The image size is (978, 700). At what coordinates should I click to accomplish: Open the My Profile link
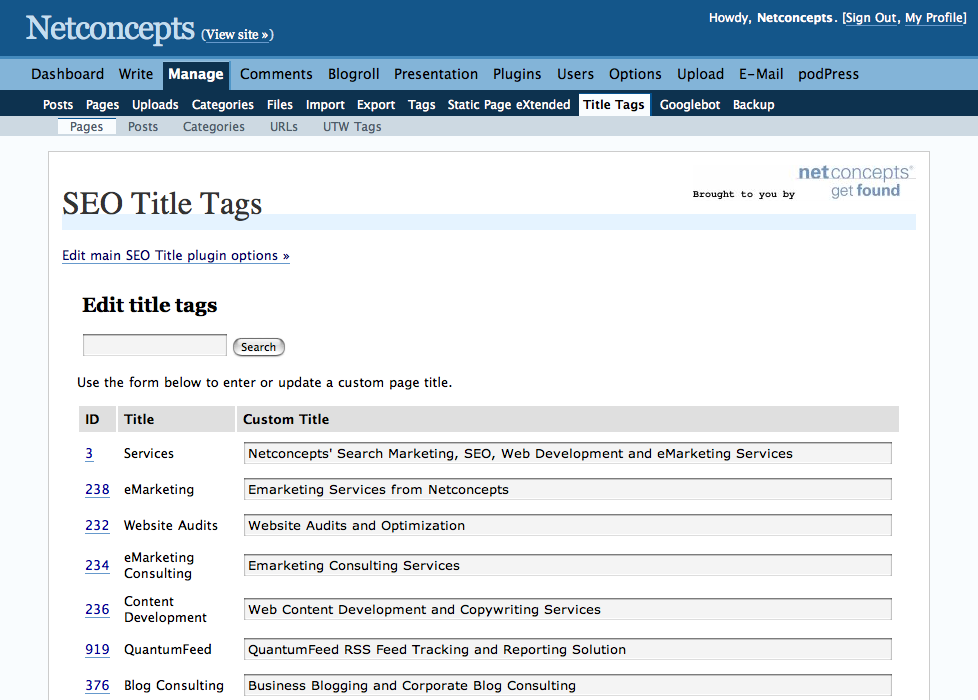(934, 18)
